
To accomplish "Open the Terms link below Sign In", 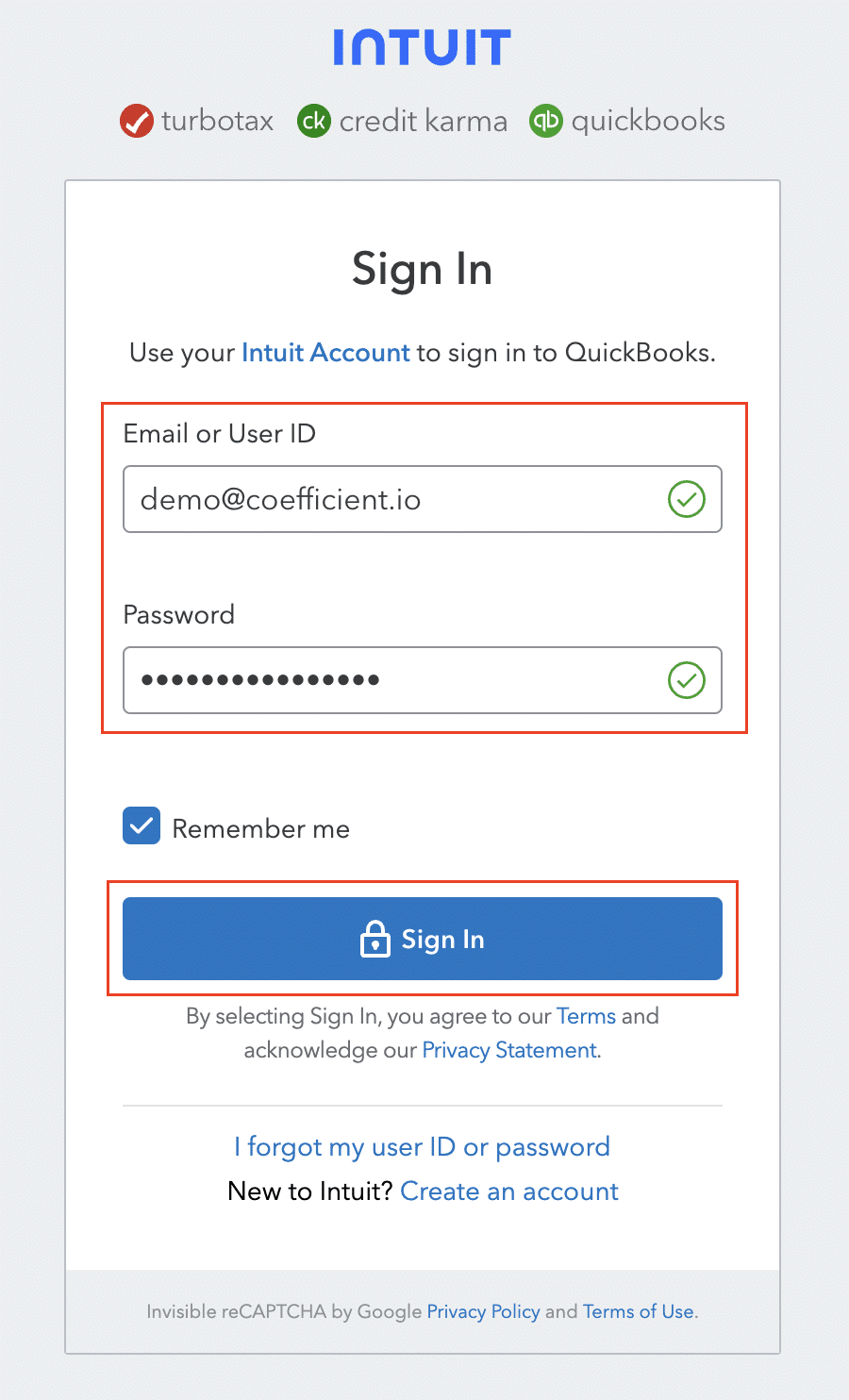I will pyautogui.click(x=586, y=1016).
